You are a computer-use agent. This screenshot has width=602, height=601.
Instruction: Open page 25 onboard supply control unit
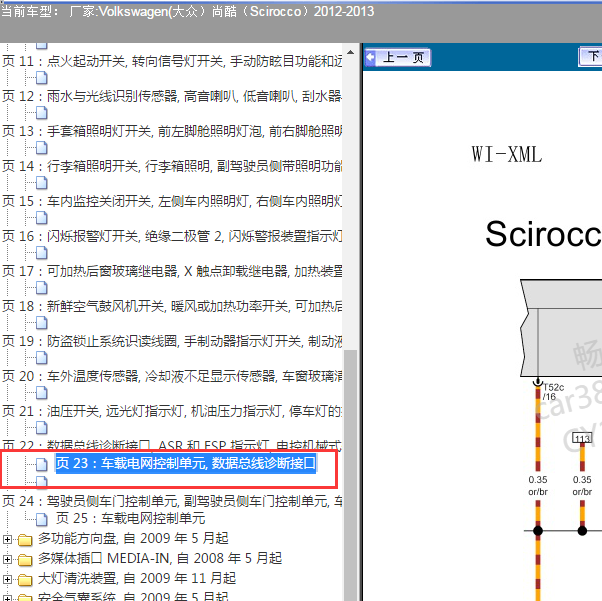click(131, 518)
